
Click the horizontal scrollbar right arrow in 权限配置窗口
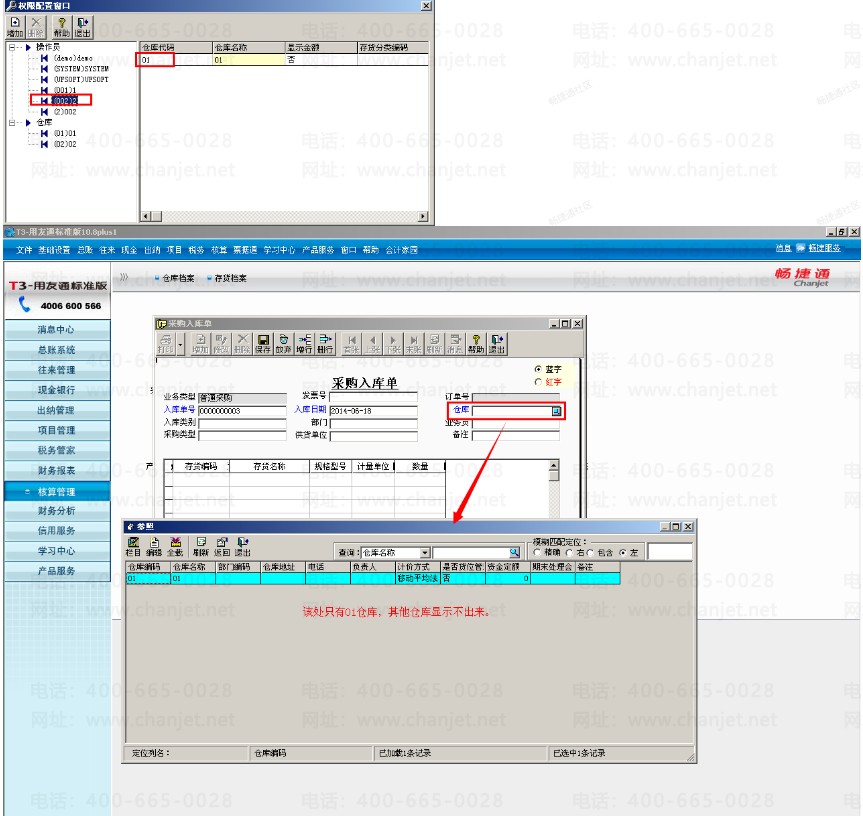tap(423, 216)
